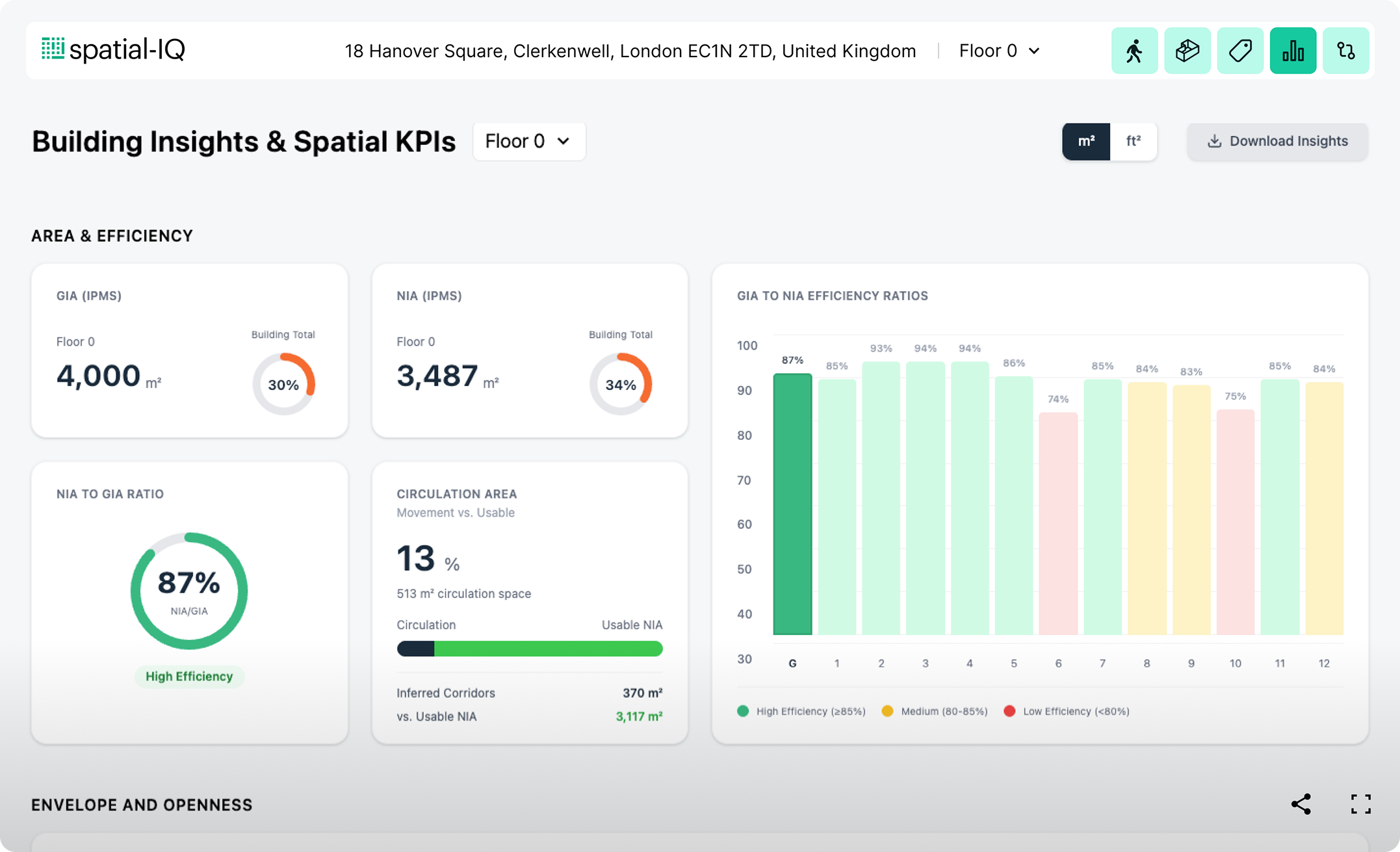Switch units to square meters
The image size is (1400, 852).
[x=1086, y=141]
